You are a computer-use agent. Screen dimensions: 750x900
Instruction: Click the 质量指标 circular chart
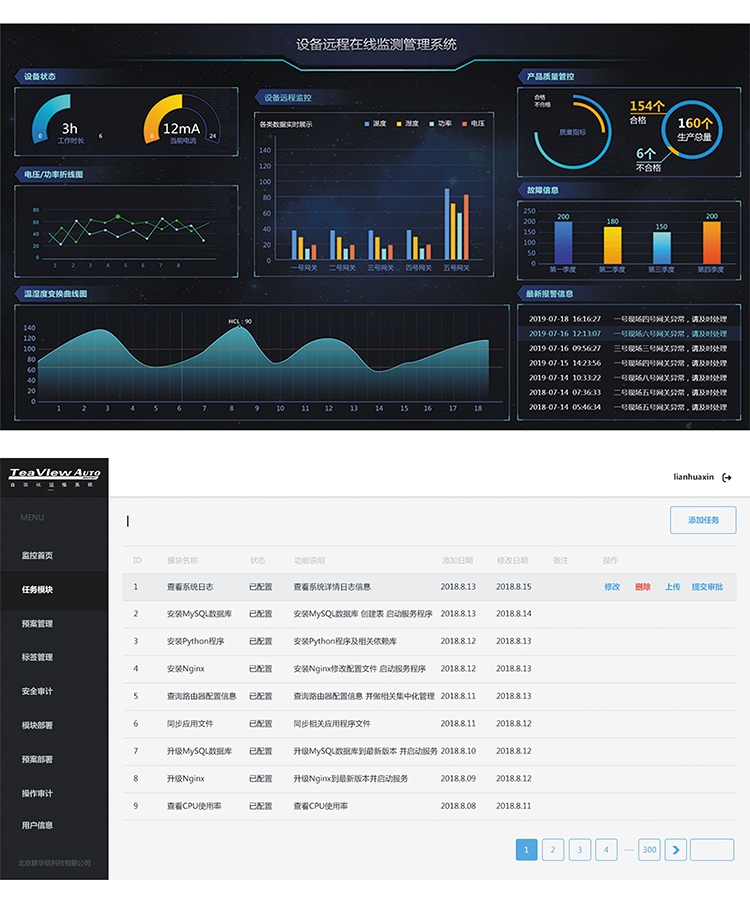(x=572, y=131)
